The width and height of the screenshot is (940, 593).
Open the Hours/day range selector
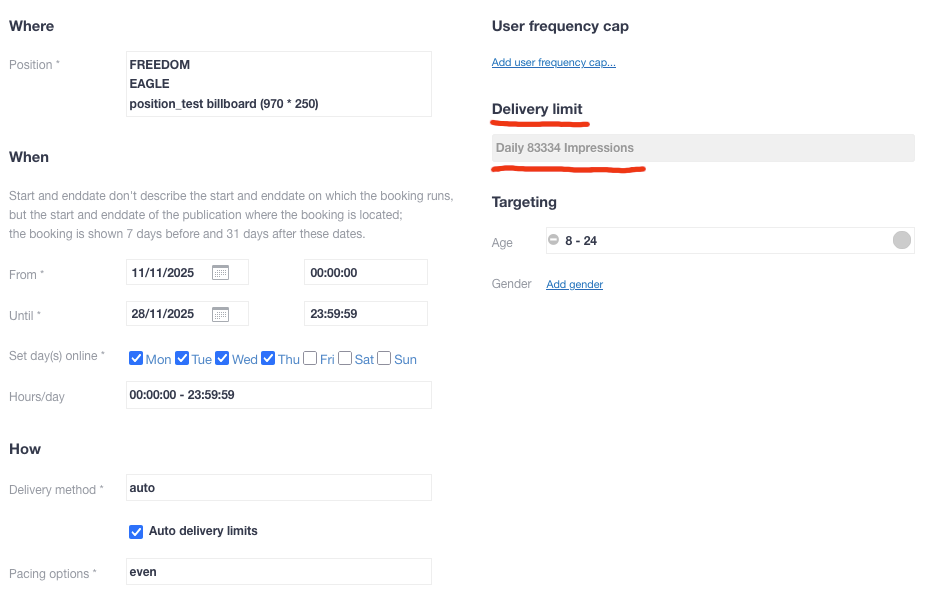pyautogui.click(x=279, y=395)
